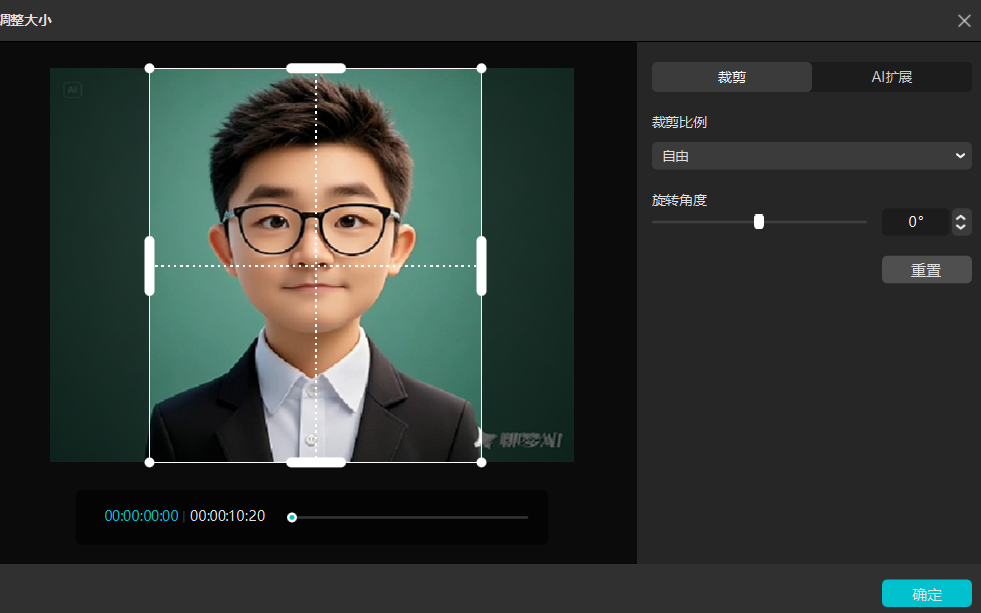
Task: Expand the 裁剪比例 dropdown showing 自由
Action: (x=811, y=156)
